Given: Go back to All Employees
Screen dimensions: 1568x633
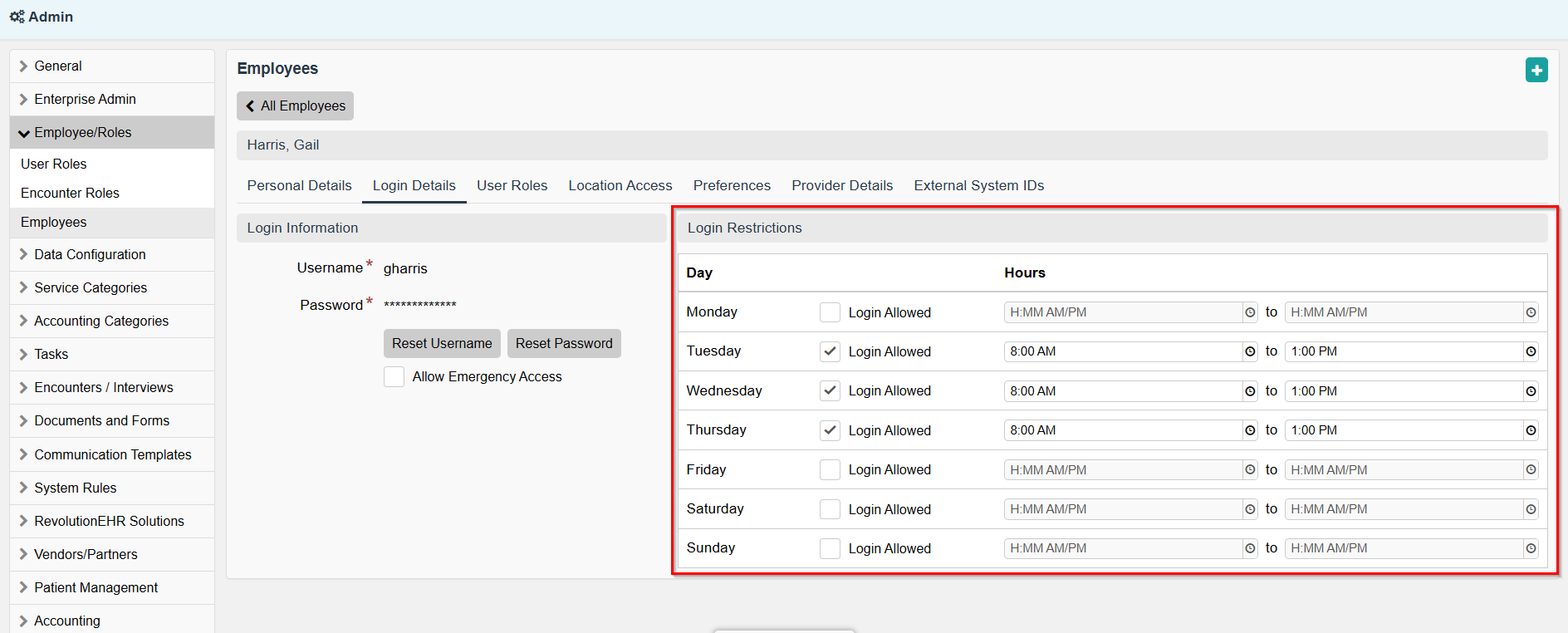Looking at the screenshot, I should (x=295, y=106).
